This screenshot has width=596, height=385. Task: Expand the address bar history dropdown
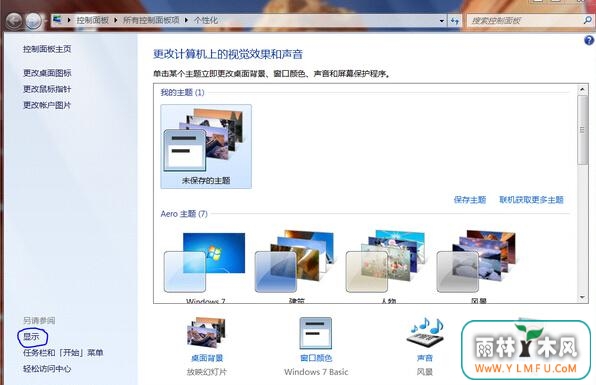pos(442,21)
